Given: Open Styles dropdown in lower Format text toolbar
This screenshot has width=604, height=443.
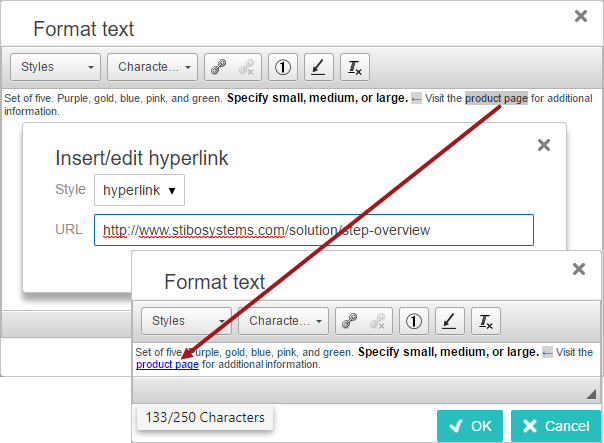Looking at the screenshot, I should click(x=186, y=321).
